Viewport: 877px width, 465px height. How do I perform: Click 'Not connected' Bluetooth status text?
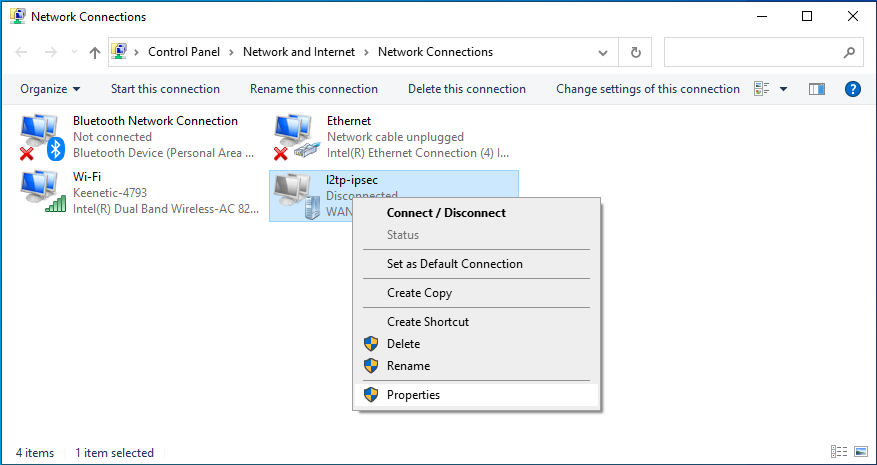112,137
